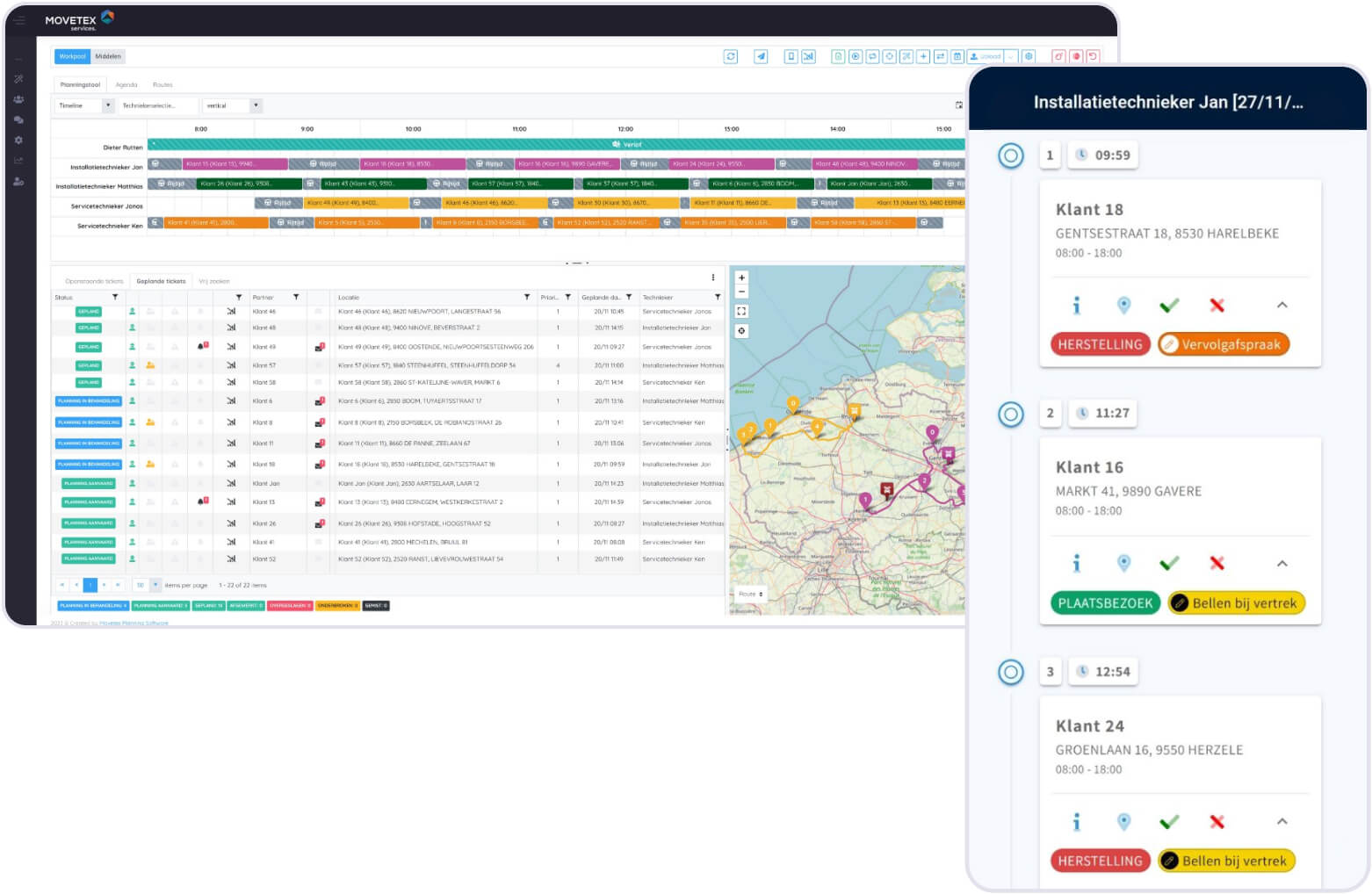The width and height of the screenshot is (1372, 894).
Task: Open the items per page dropdown
Action: 147,585
